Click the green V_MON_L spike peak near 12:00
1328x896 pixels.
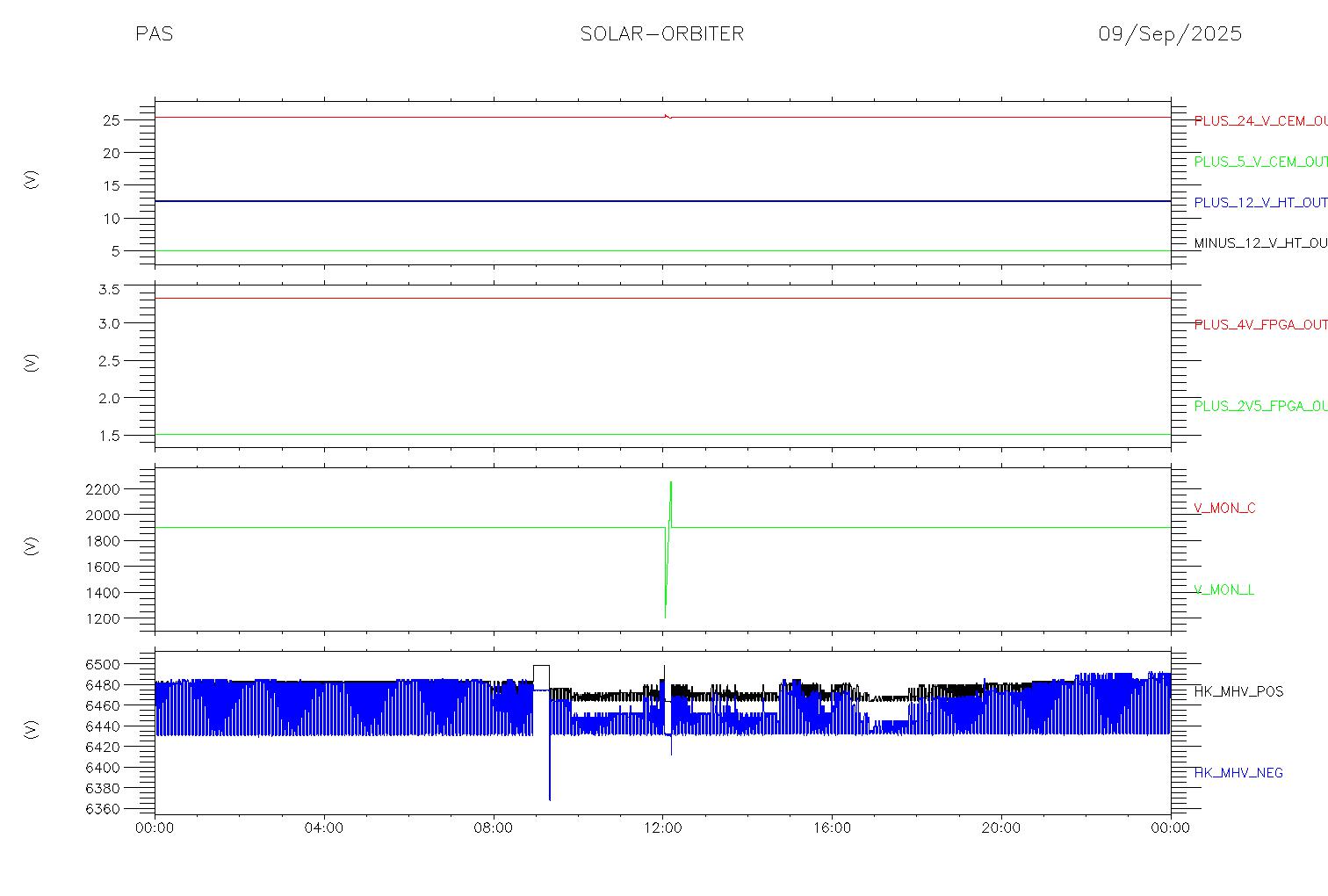point(671,483)
